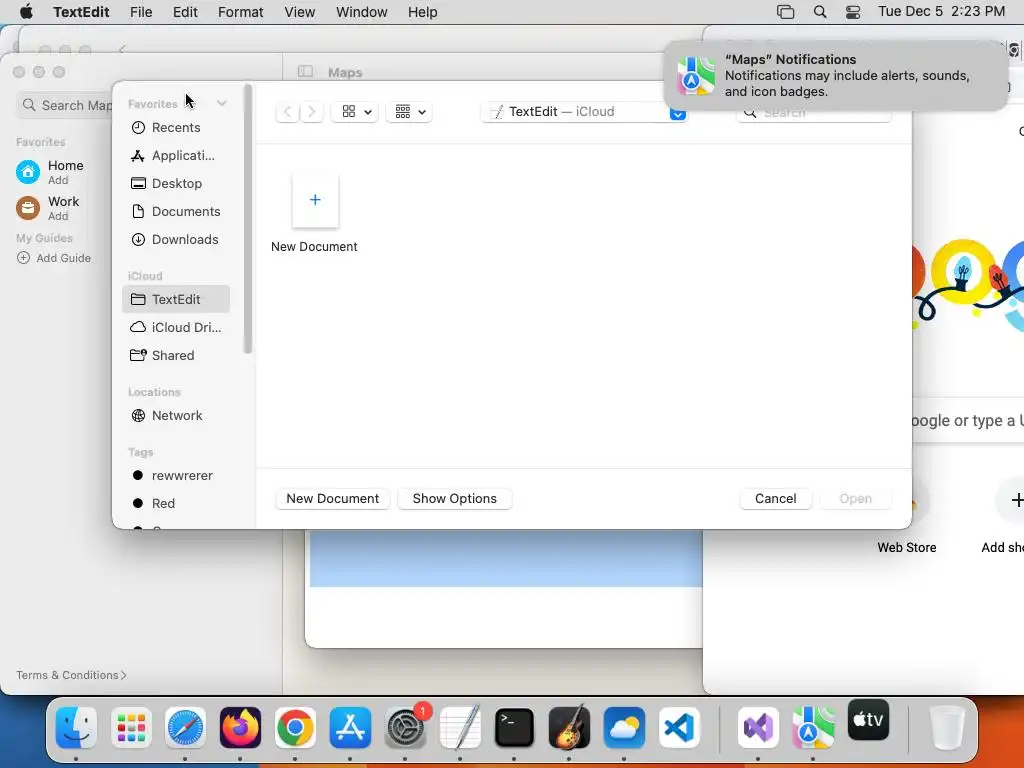Open iCloud Drive in the sidebar
The image size is (1024, 768).
(176, 327)
